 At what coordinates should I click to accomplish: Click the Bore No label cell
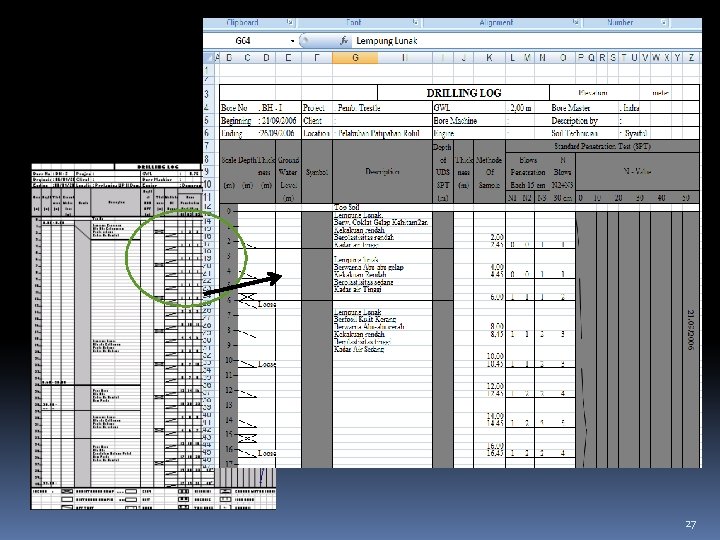click(x=234, y=108)
